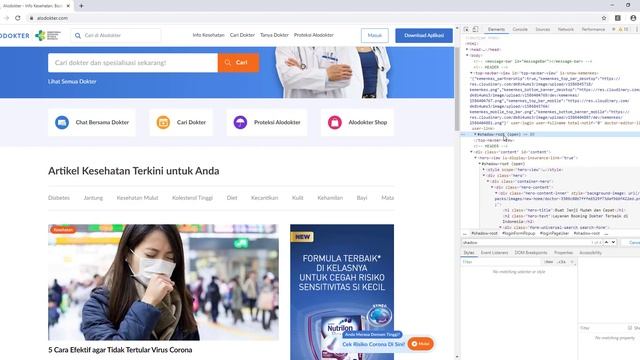Toggle the .cls class editor button
640x360 pixels.
click(x=562, y=262)
